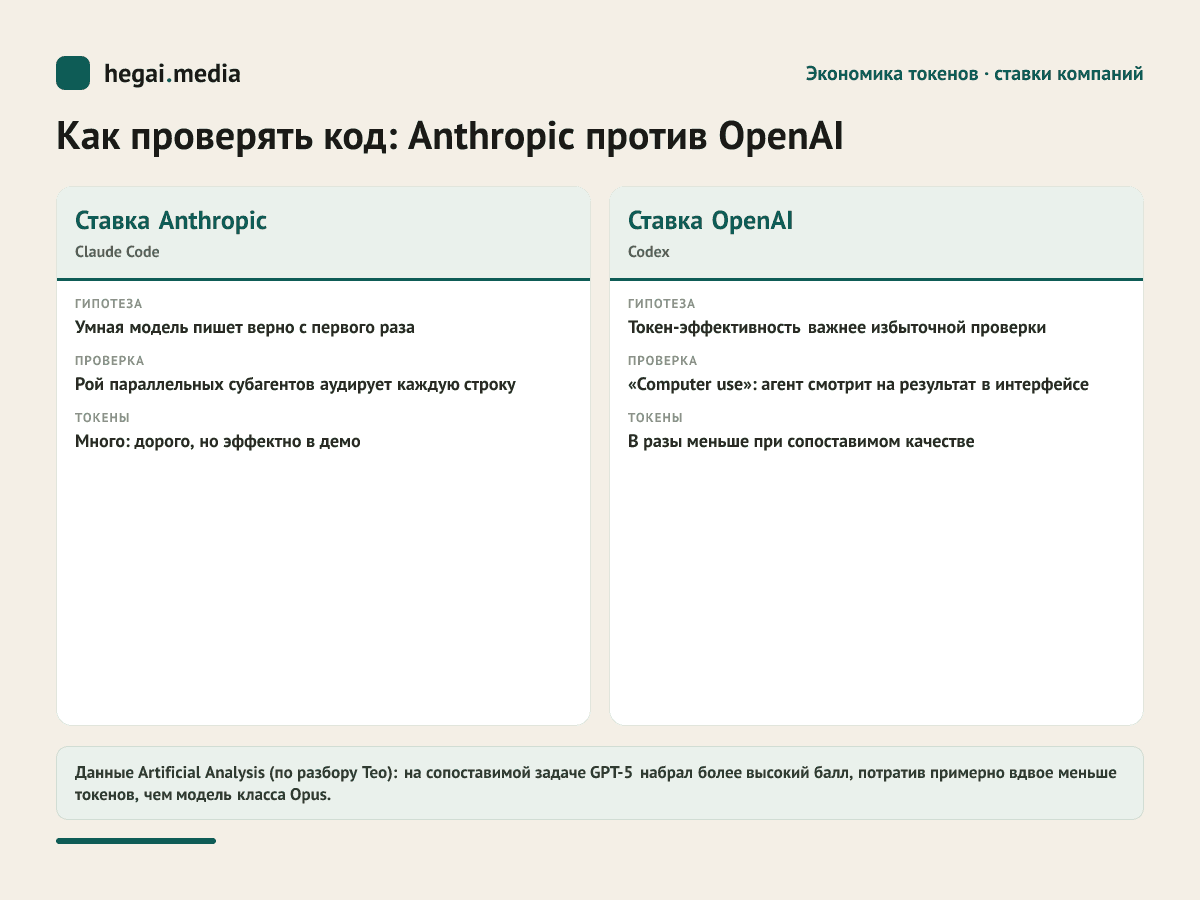Click 'Рой параллельных субагентов аудирует каждую строку'
The height and width of the screenshot is (900, 1200).
click(x=295, y=384)
